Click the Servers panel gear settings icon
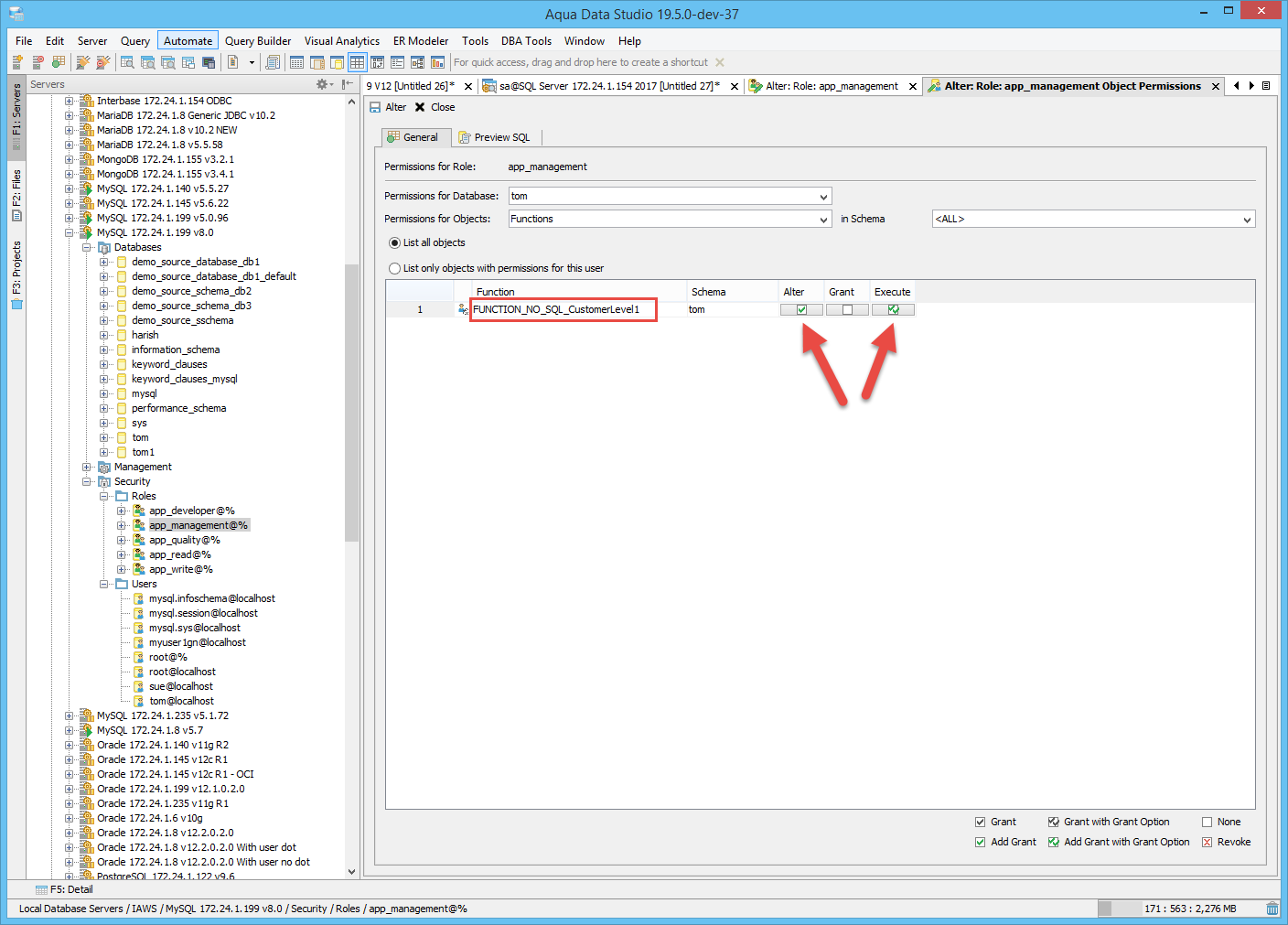The height and width of the screenshot is (925, 1288). [323, 84]
